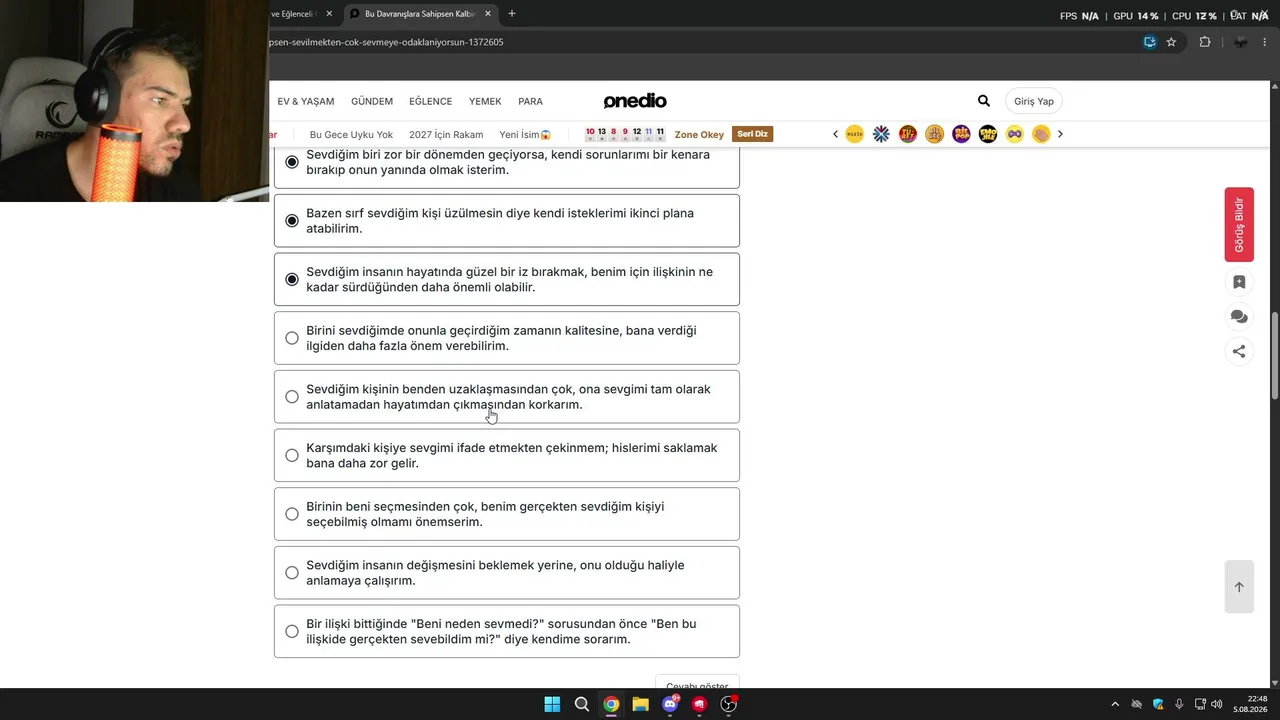Select the option 'Birini sevdiğimde onunla geçirdiğim zamanın'

click(507, 338)
